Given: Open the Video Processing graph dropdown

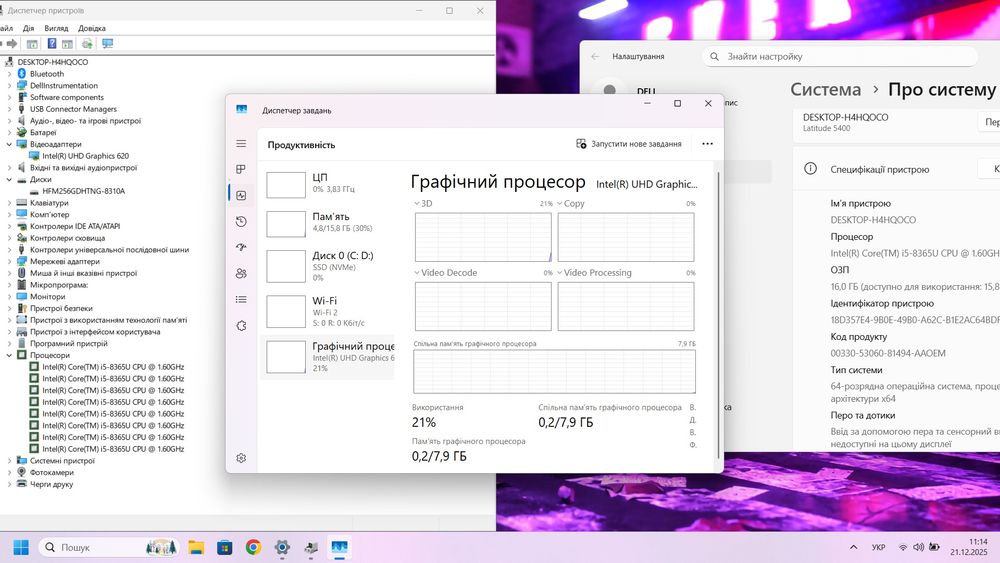Looking at the screenshot, I should pyautogui.click(x=559, y=272).
